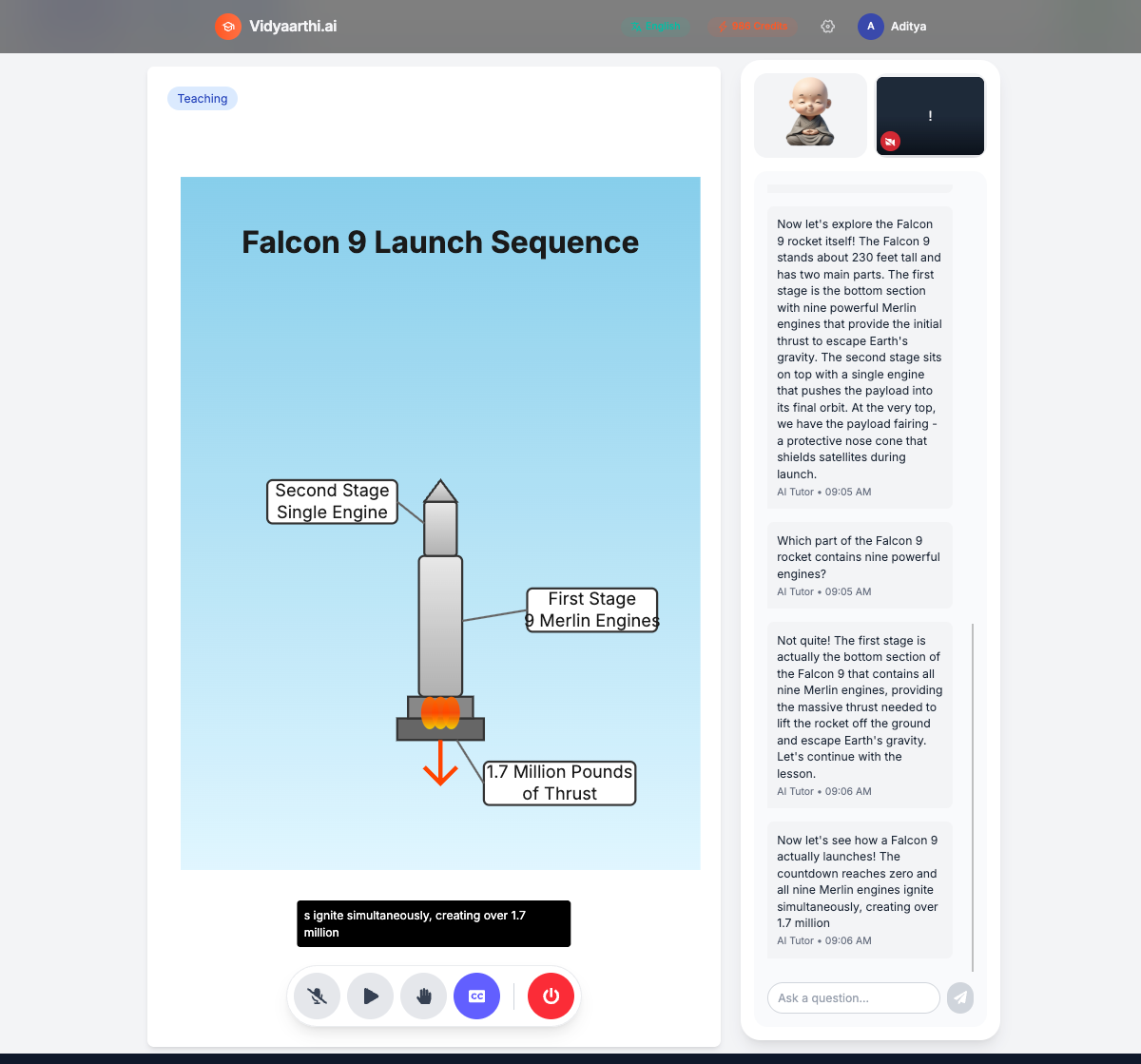This screenshot has width=1141, height=1064.
Task: Toggle closed captions CC button
Action: pyautogui.click(x=477, y=996)
